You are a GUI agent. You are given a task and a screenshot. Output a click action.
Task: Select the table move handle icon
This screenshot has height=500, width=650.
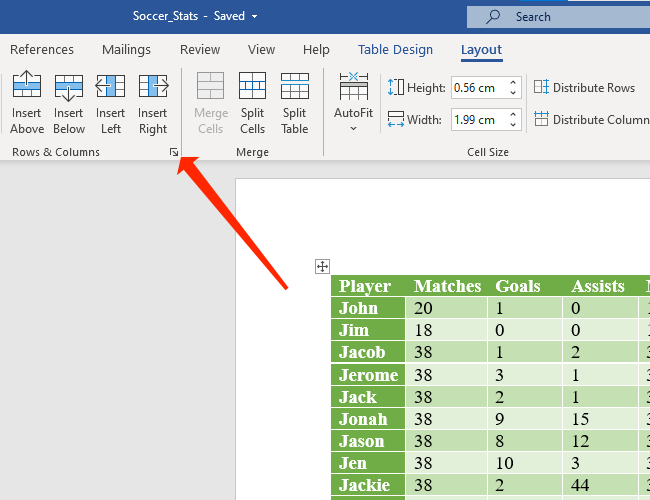322,266
